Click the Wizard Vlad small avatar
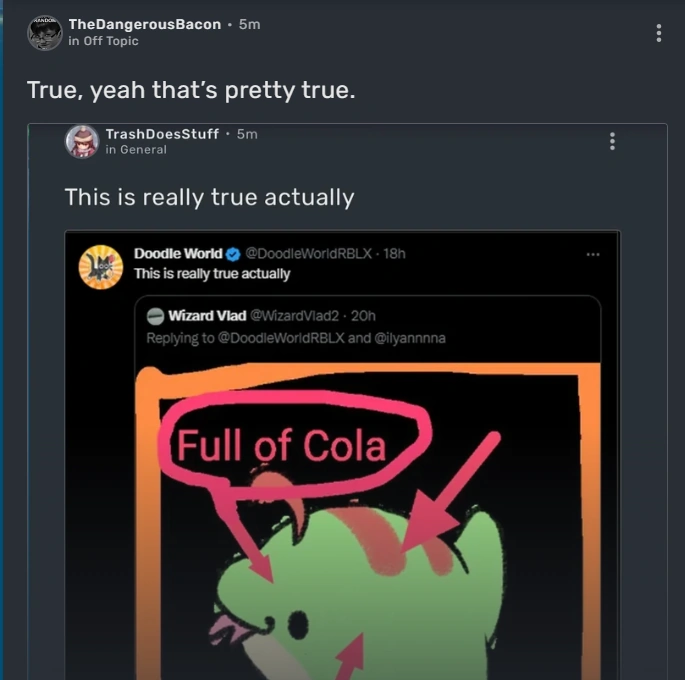 click(155, 316)
